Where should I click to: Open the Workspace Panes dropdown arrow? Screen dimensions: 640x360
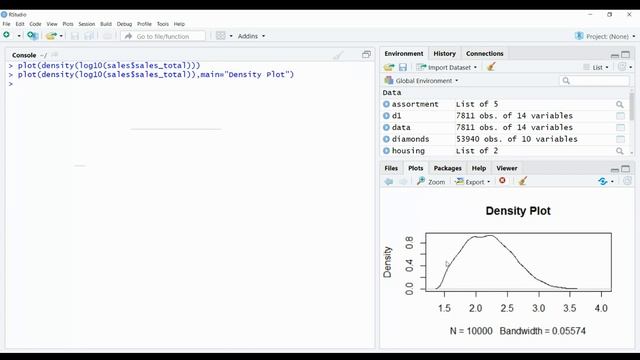pyautogui.click(x=231, y=36)
